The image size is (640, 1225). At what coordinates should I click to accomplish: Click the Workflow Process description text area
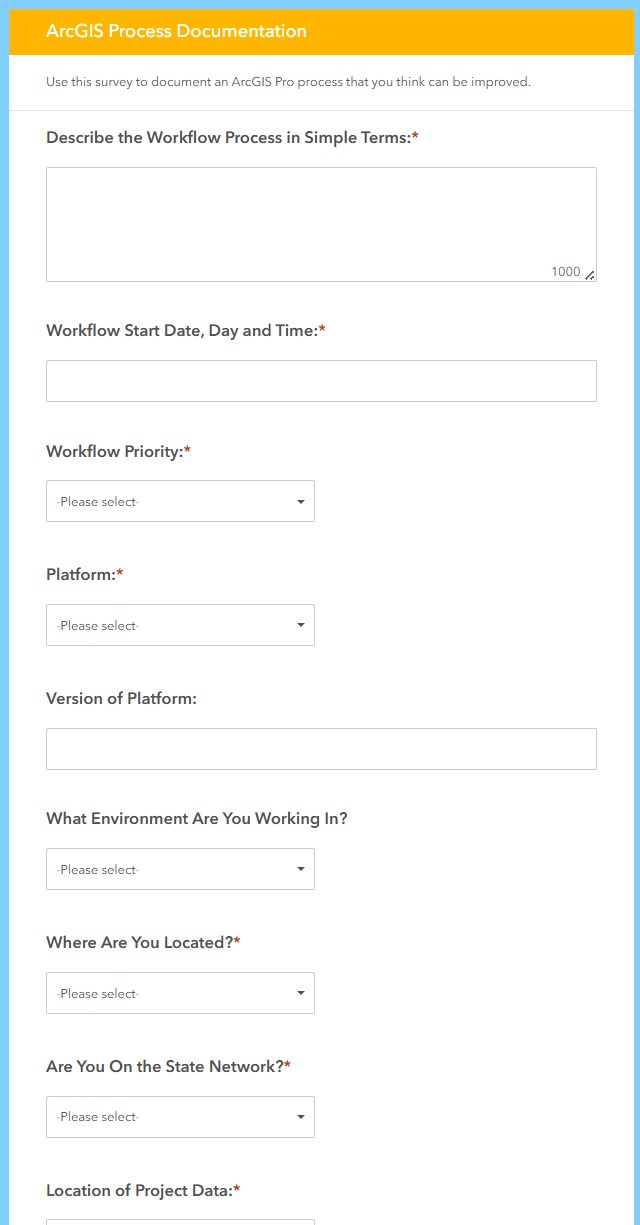(x=320, y=224)
